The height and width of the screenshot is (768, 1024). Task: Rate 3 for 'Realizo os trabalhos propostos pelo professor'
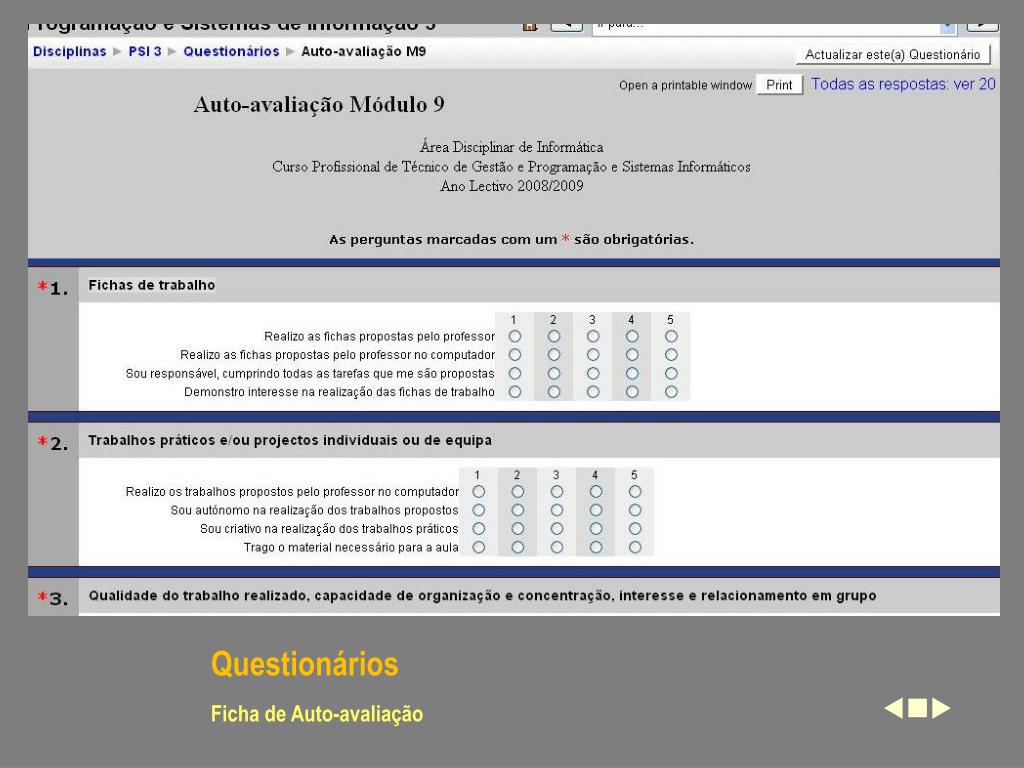tap(556, 492)
